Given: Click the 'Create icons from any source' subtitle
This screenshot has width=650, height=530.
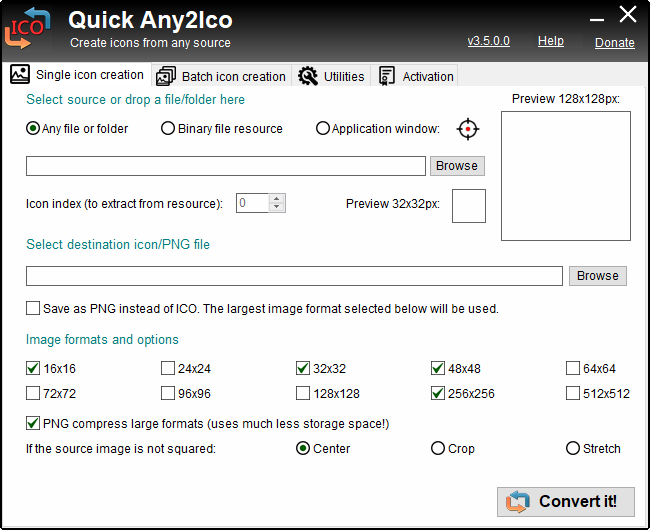Looking at the screenshot, I should [150, 43].
